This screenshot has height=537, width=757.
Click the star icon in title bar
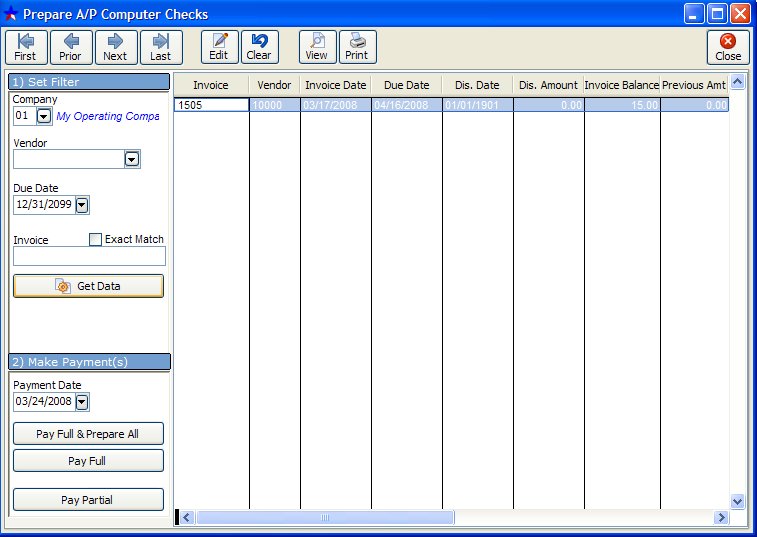11,14
